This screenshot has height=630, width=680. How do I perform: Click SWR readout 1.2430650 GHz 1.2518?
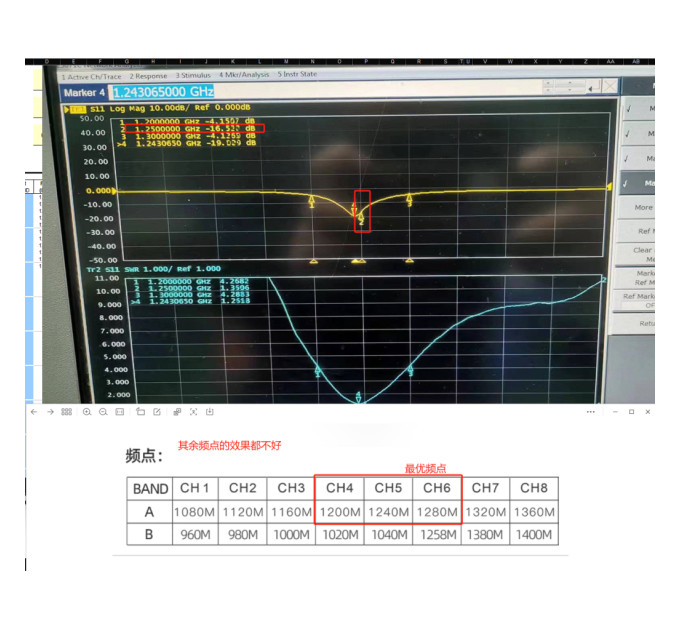click(191, 301)
